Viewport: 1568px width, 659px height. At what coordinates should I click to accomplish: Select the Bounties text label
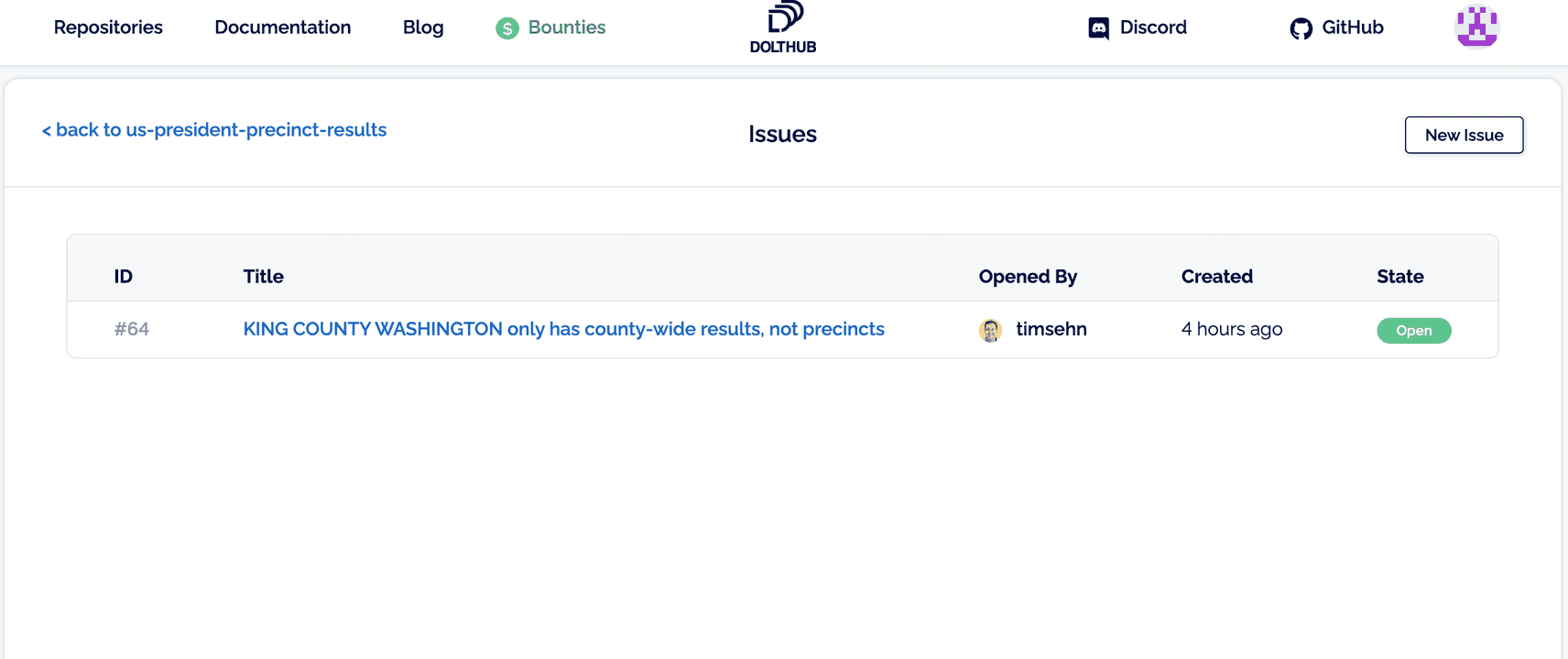567,27
